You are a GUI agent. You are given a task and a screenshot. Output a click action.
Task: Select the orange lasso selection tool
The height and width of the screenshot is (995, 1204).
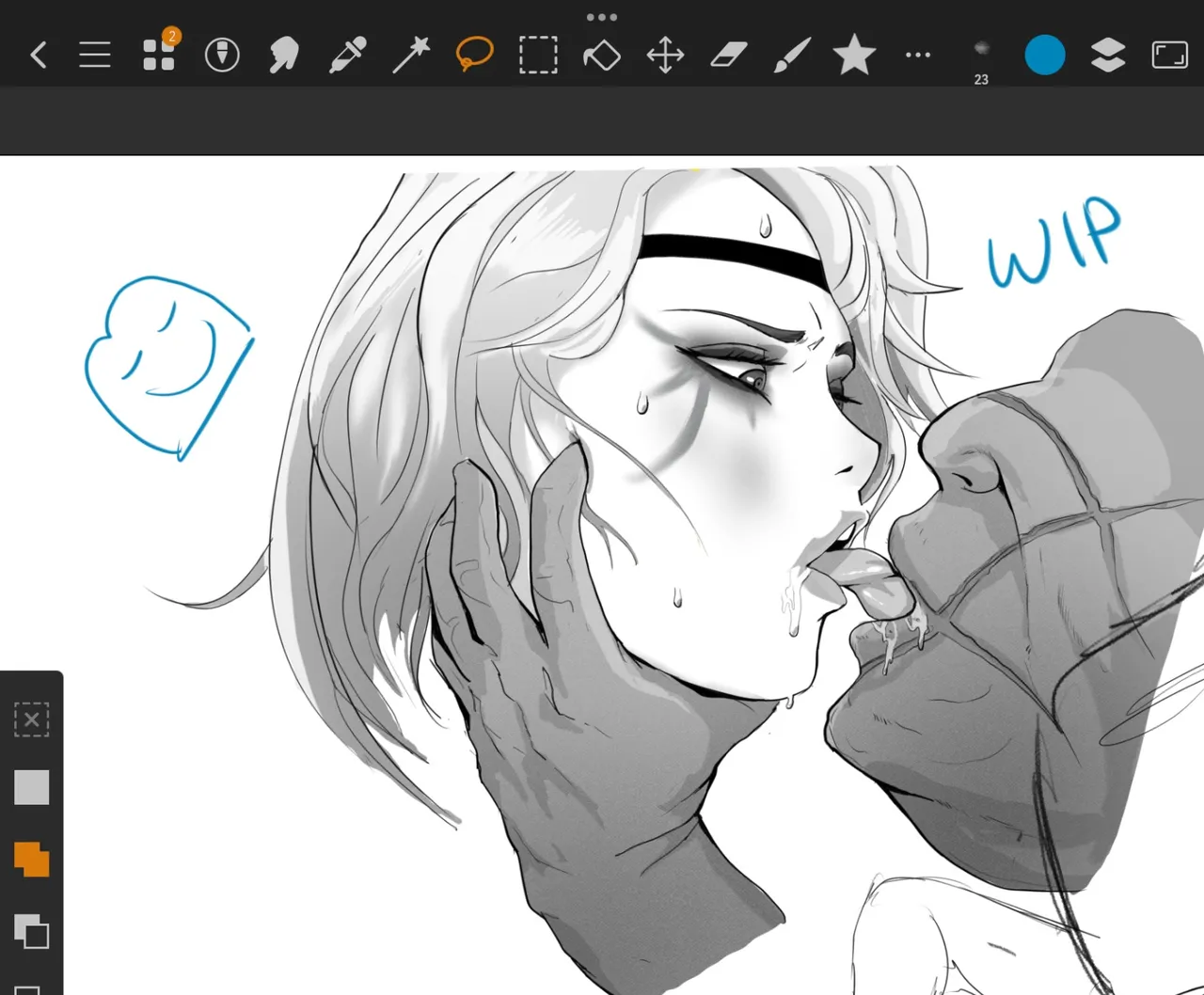pos(475,55)
